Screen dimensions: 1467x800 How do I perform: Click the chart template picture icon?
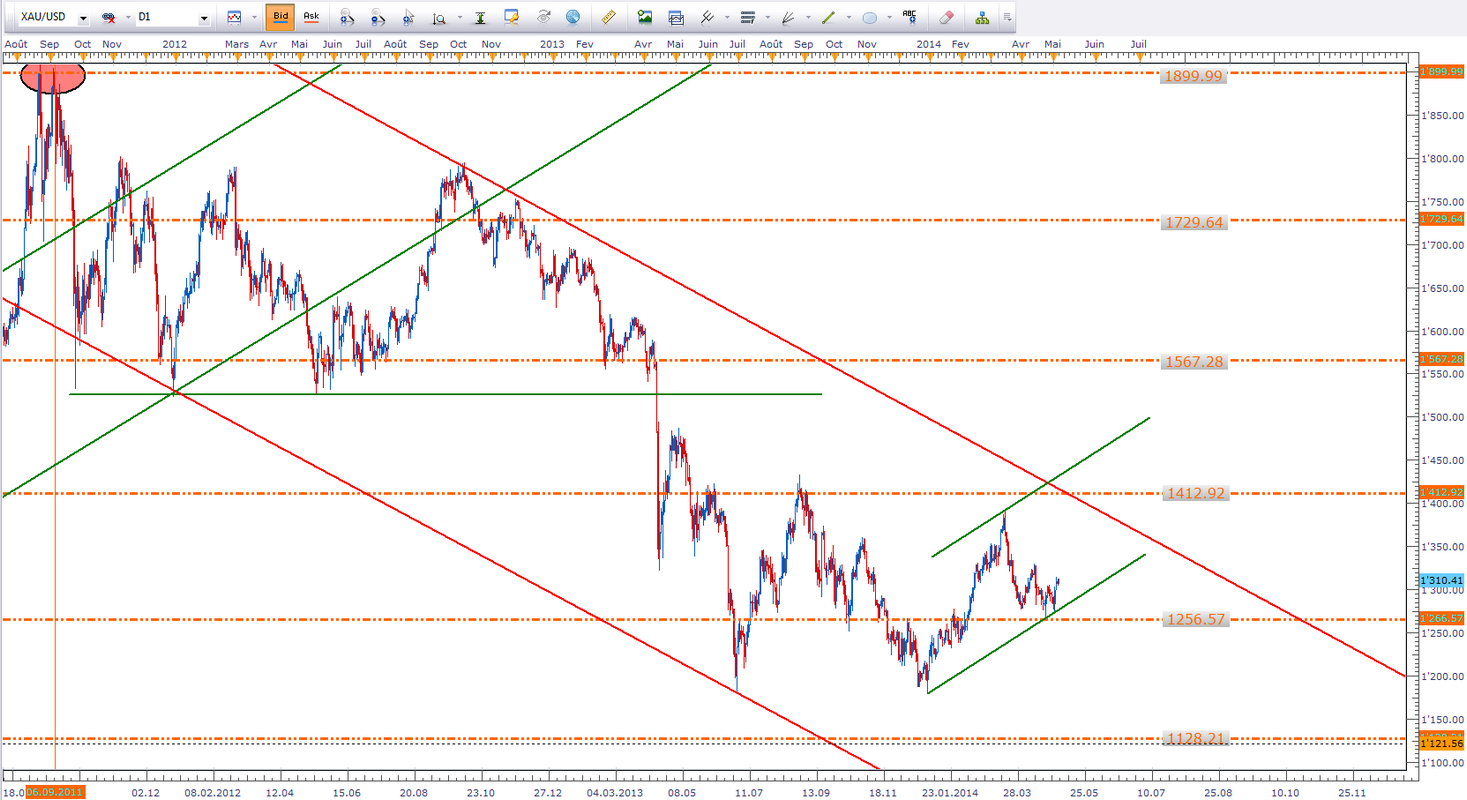click(x=676, y=17)
